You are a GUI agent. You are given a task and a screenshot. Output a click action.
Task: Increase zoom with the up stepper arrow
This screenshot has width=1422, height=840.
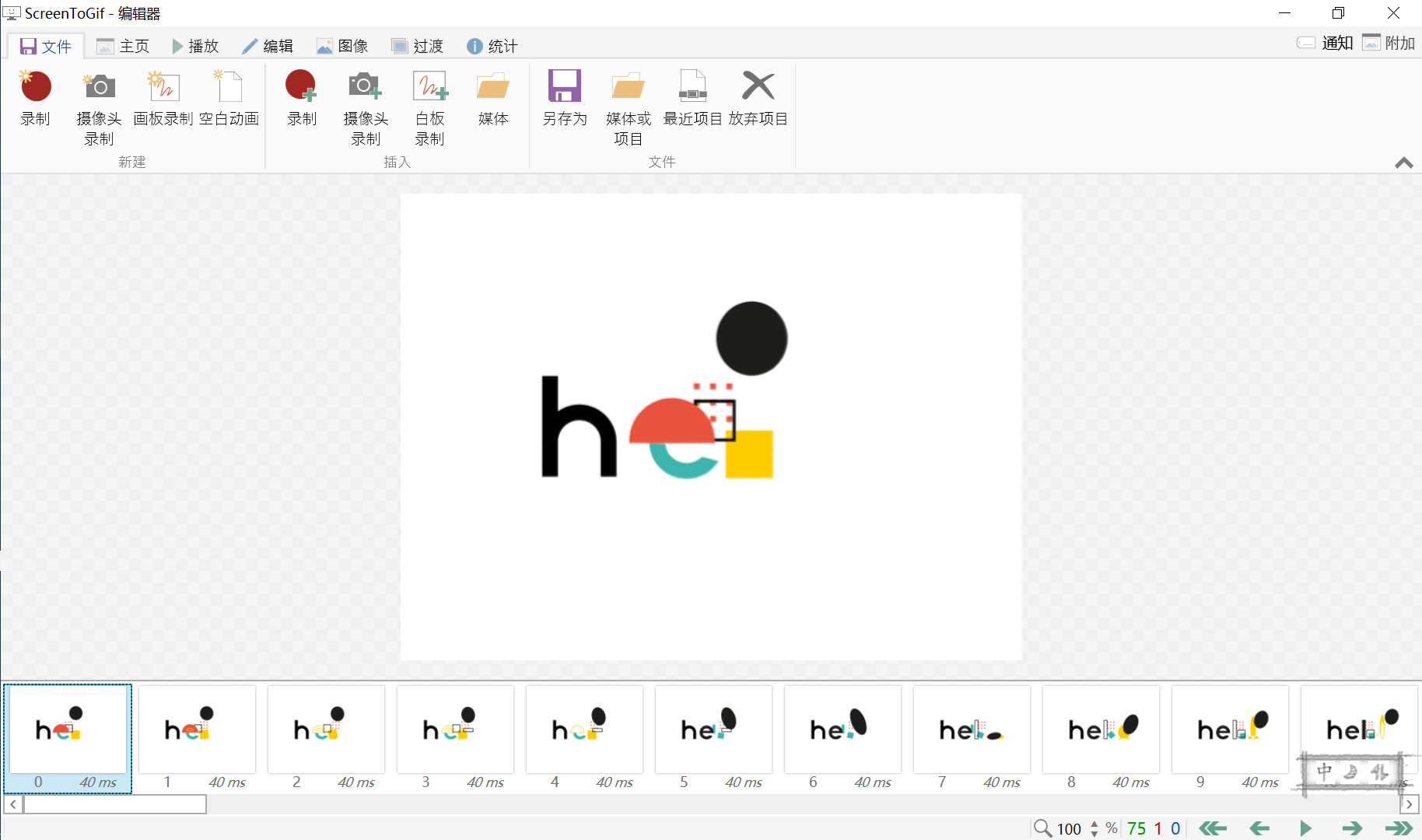pos(1095,824)
